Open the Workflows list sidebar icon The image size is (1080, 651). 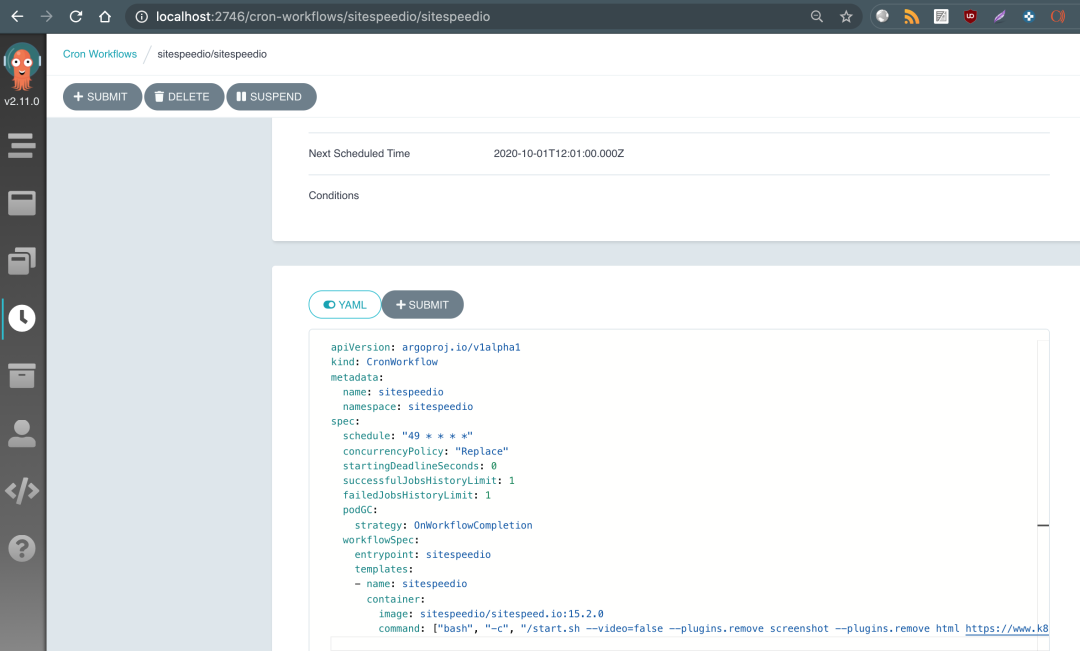point(21,145)
